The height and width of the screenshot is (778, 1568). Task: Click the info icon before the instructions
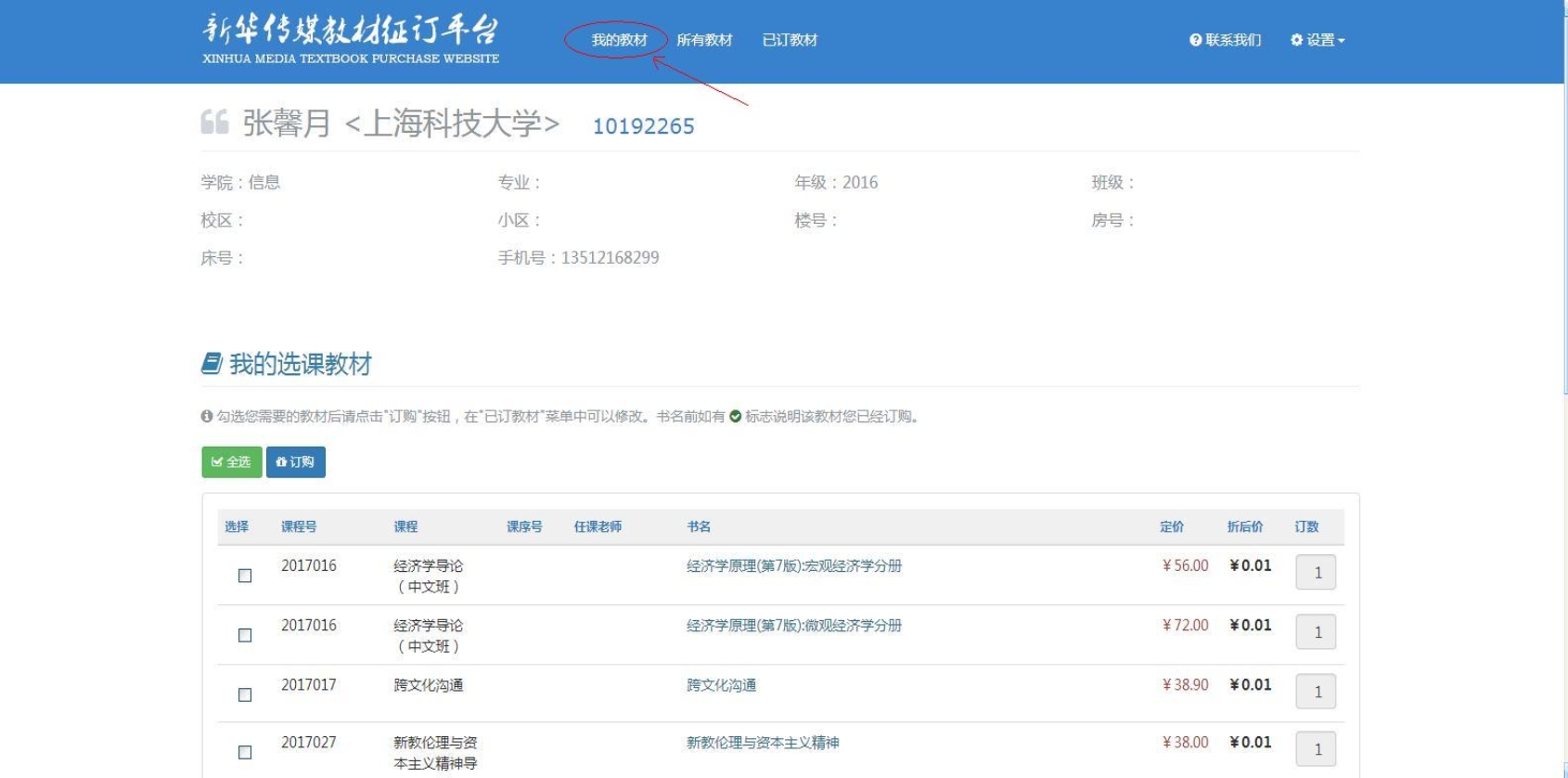(x=207, y=417)
